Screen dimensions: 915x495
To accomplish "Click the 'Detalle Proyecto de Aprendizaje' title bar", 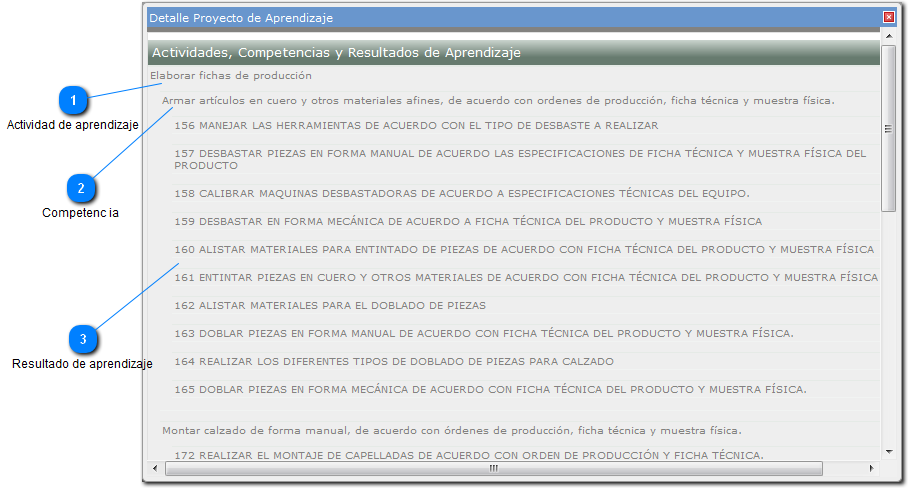I will click(x=514, y=18).
